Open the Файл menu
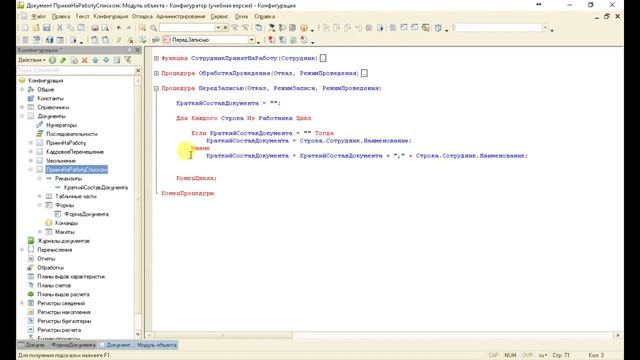This screenshot has width=640, height=360. 38,16
